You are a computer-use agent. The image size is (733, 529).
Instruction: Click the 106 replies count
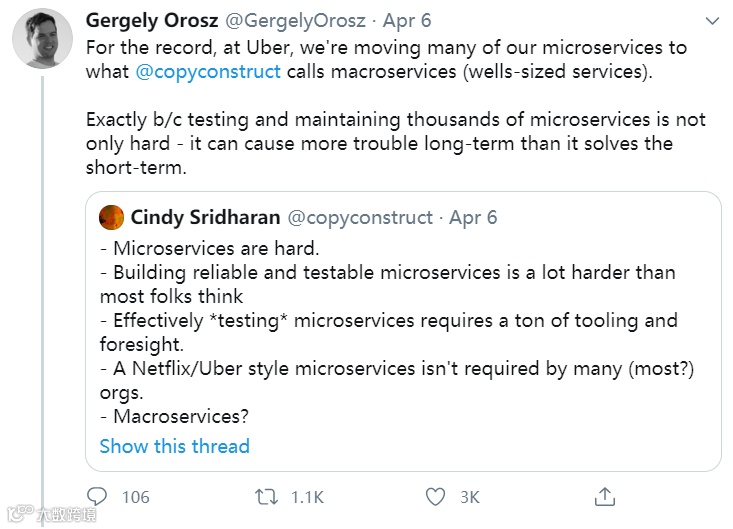[135, 497]
